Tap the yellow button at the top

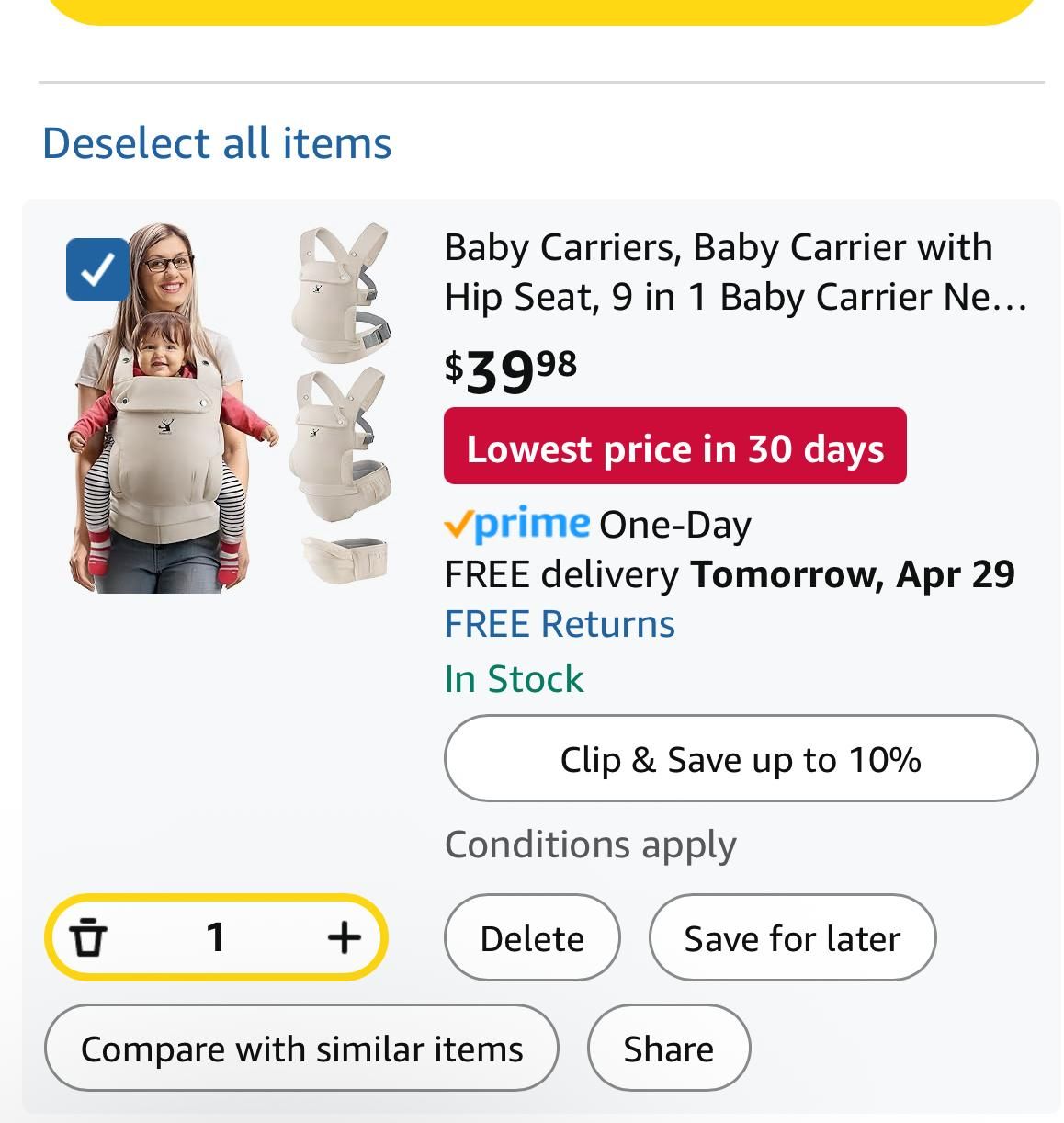(x=540, y=9)
